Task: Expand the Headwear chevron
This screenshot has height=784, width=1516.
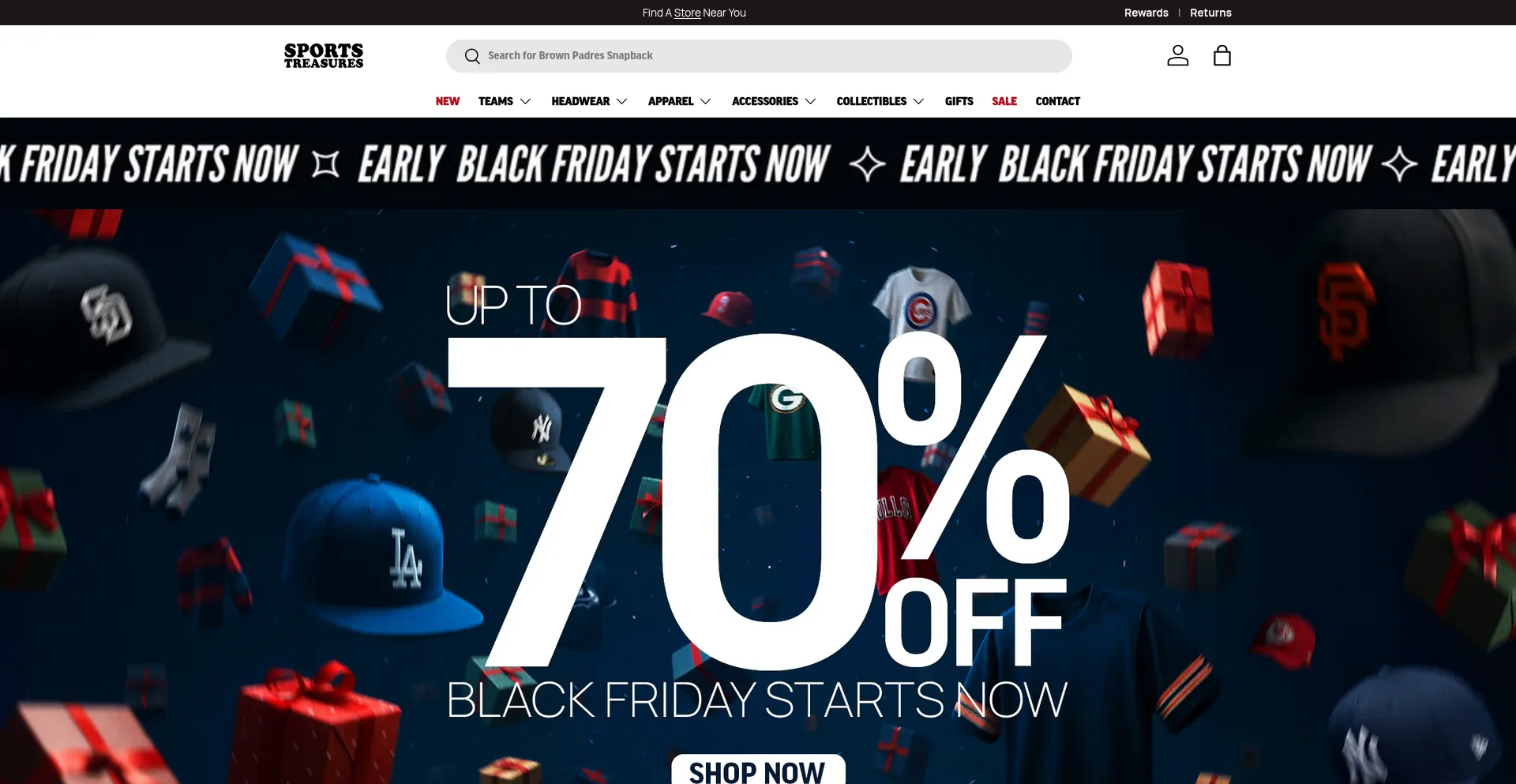Action: coord(621,101)
